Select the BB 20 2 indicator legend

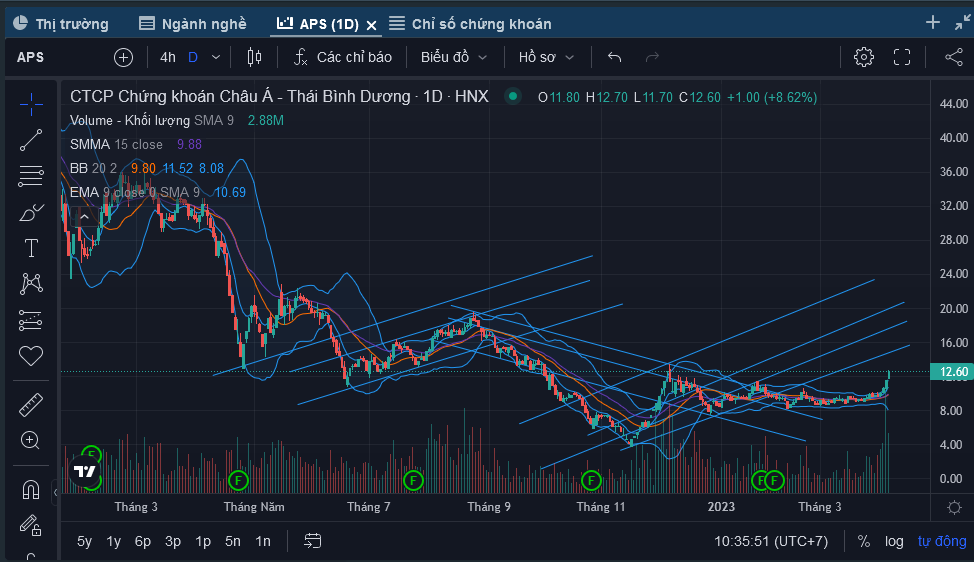[x=93, y=168]
